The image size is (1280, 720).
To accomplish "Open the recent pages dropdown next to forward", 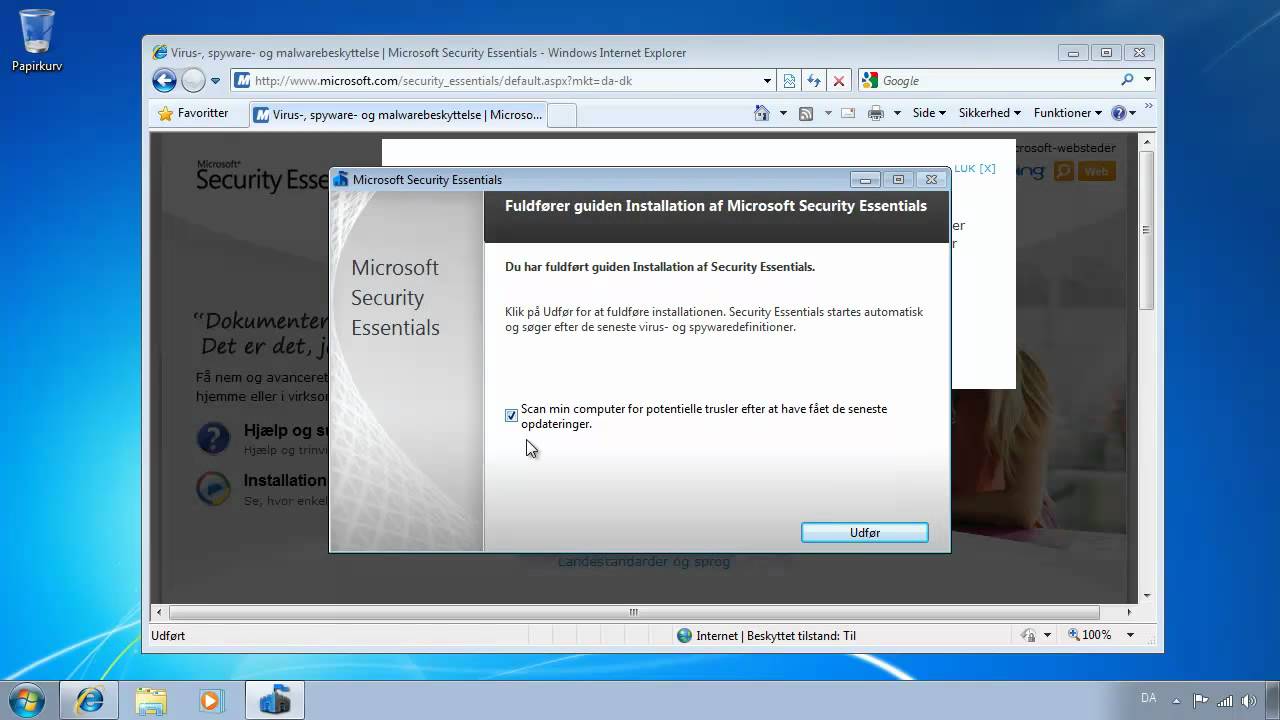I will click(215, 81).
